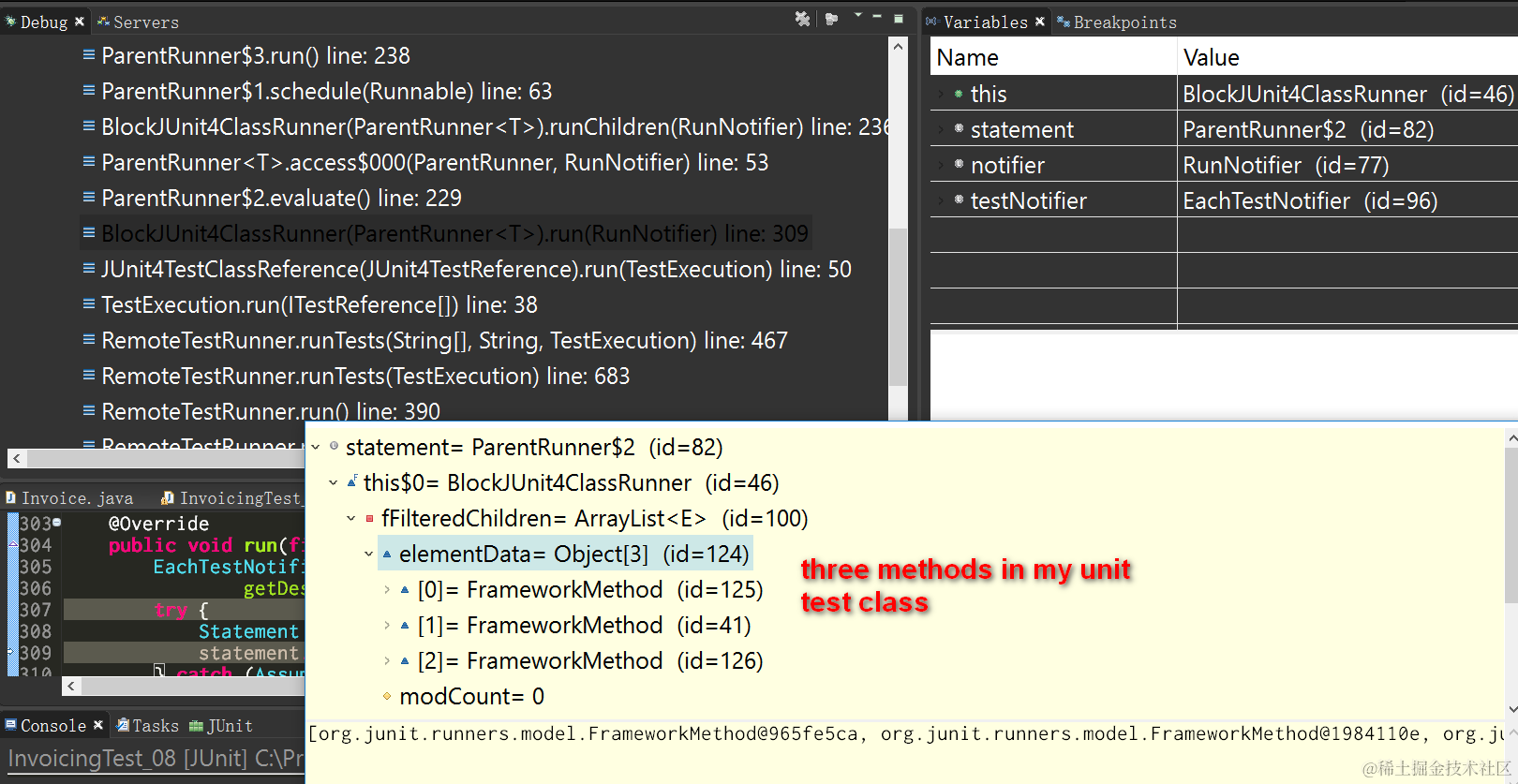Screen dimensions: 1518x784
Task: Switch to the Servers tab
Action: point(138,22)
